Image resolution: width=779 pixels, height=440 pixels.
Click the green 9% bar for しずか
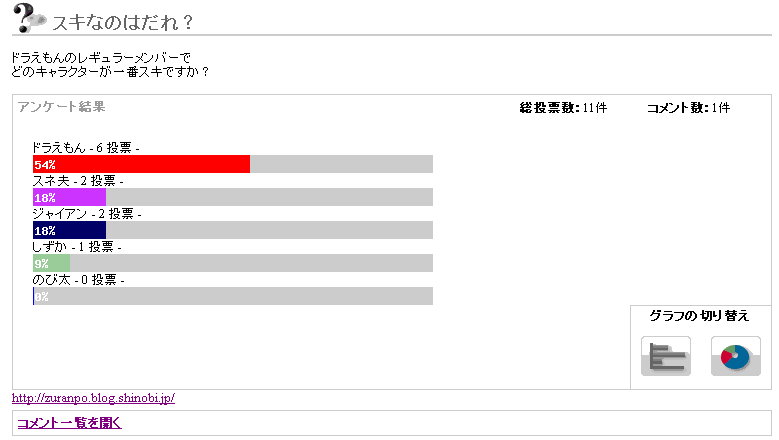point(51,263)
